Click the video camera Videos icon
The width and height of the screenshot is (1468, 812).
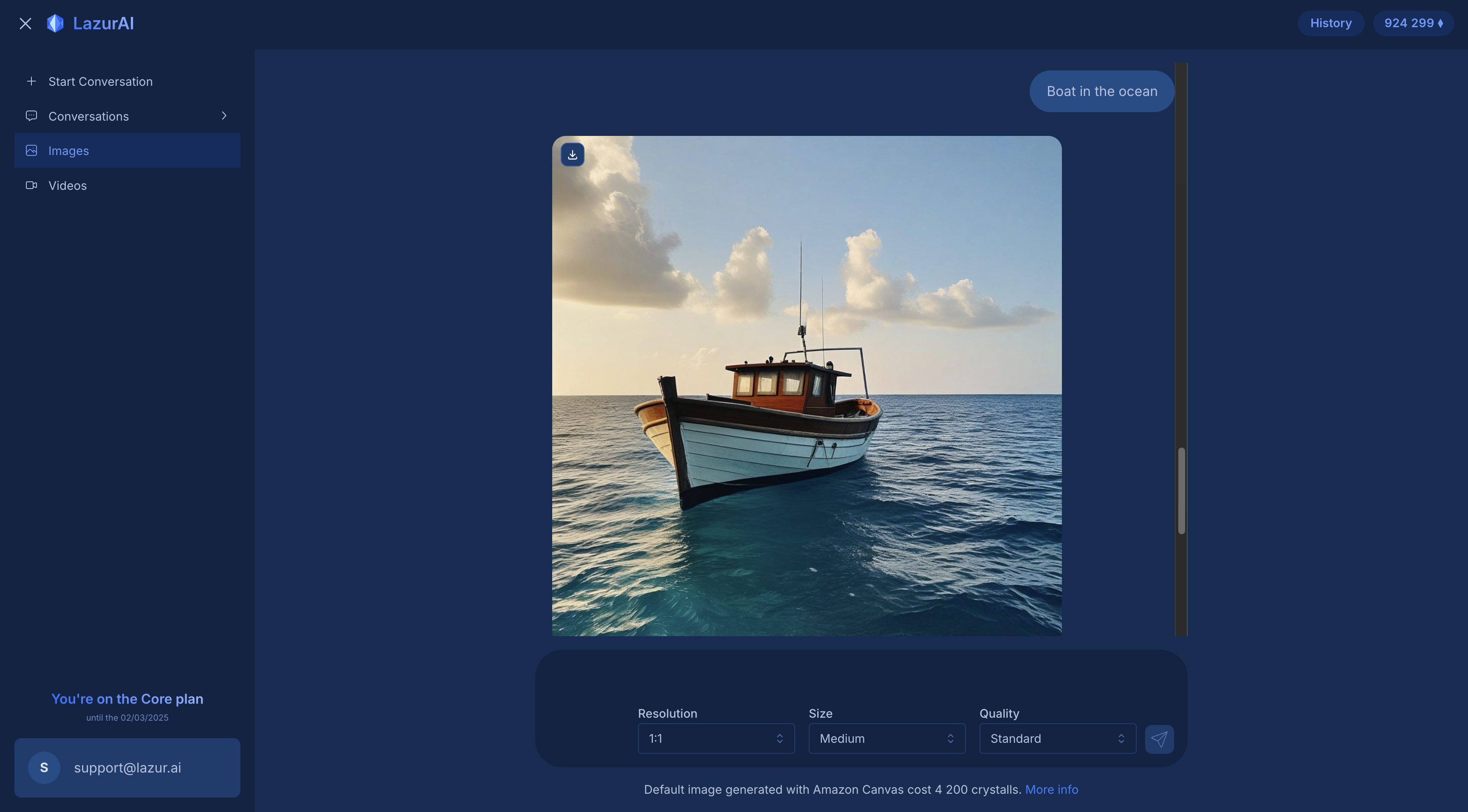point(31,185)
